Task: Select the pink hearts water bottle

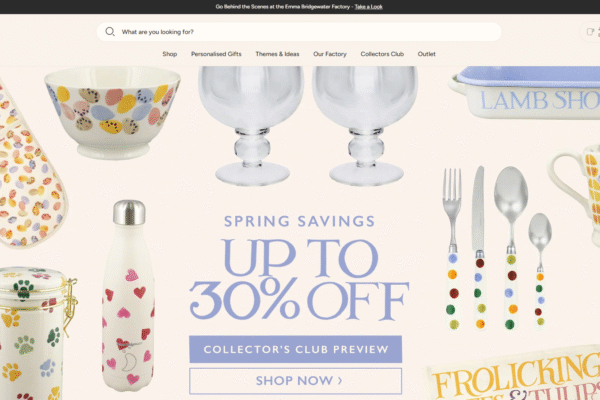Action: [x=129, y=296]
